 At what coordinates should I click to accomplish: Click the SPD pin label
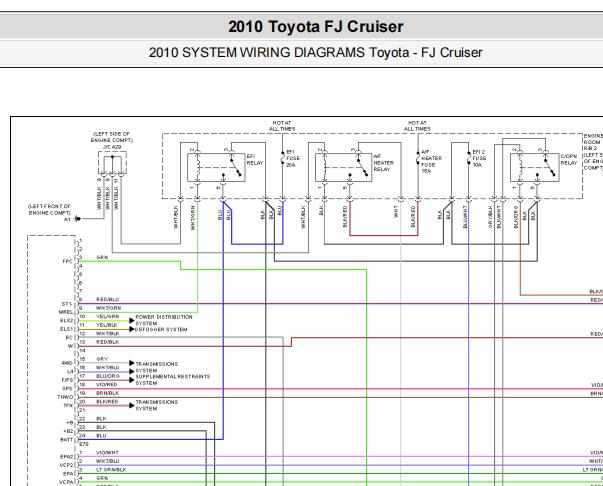click(x=68, y=388)
